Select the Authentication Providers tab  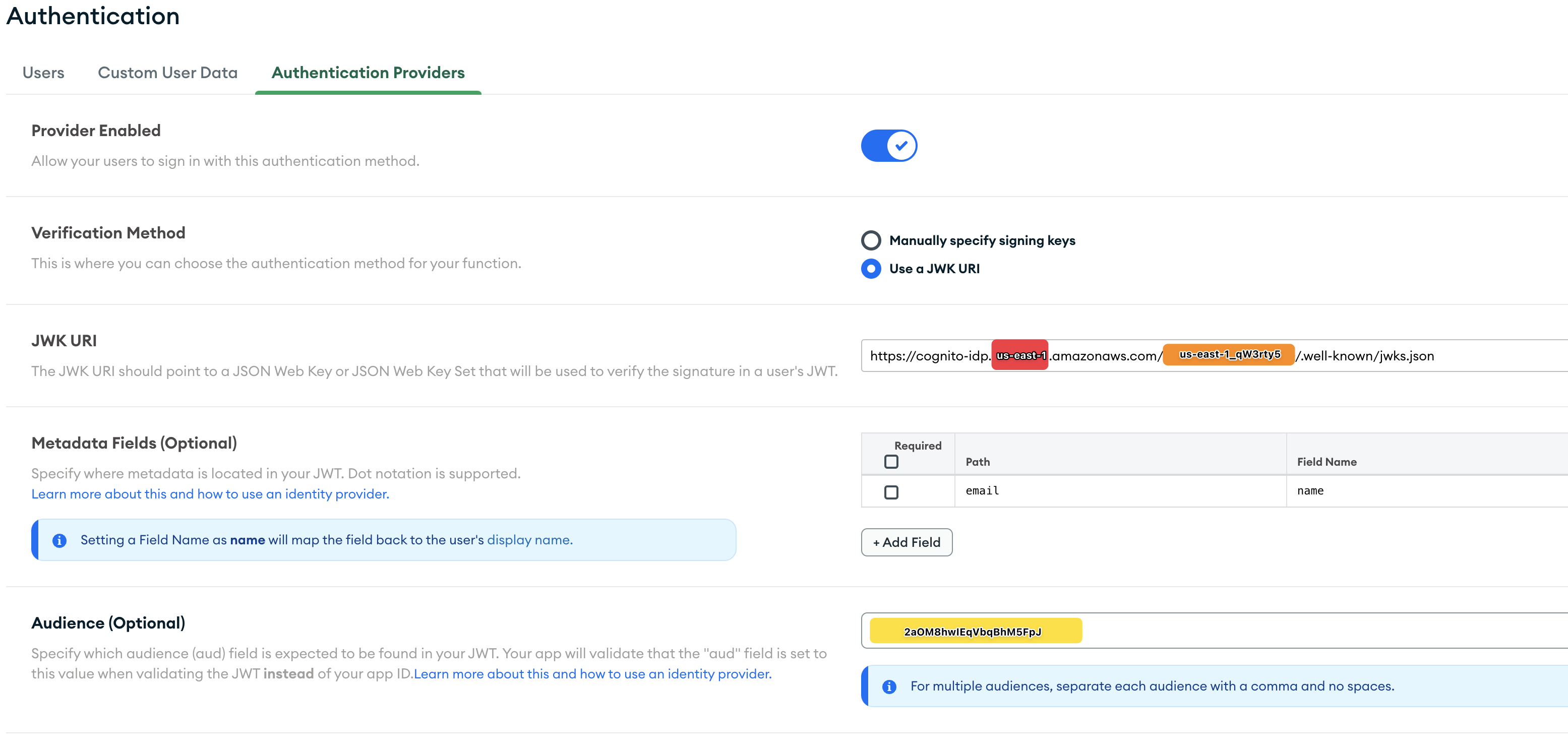click(x=368, y=73)
